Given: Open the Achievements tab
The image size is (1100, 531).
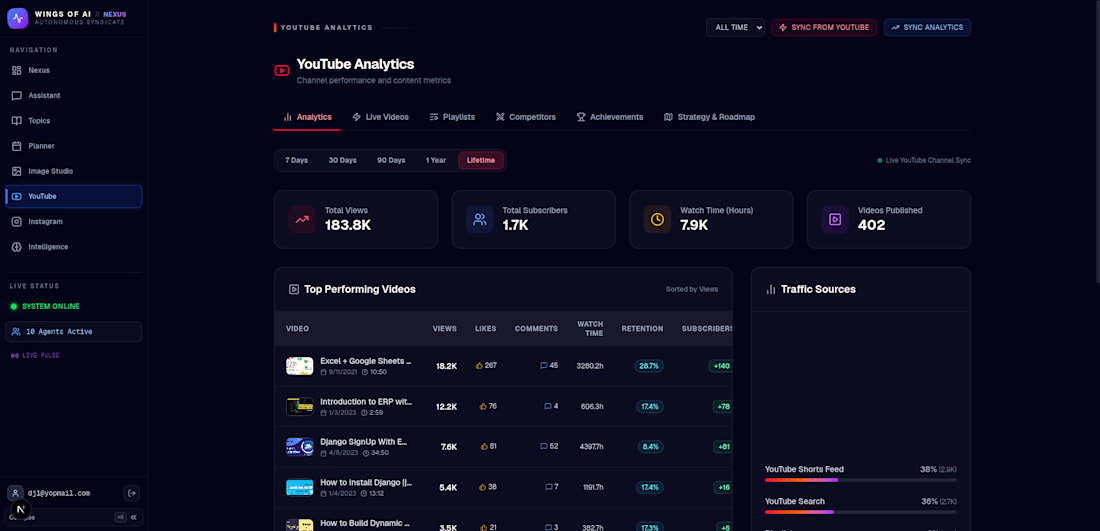Looking at the screenshot, I should tap(610, 117).
